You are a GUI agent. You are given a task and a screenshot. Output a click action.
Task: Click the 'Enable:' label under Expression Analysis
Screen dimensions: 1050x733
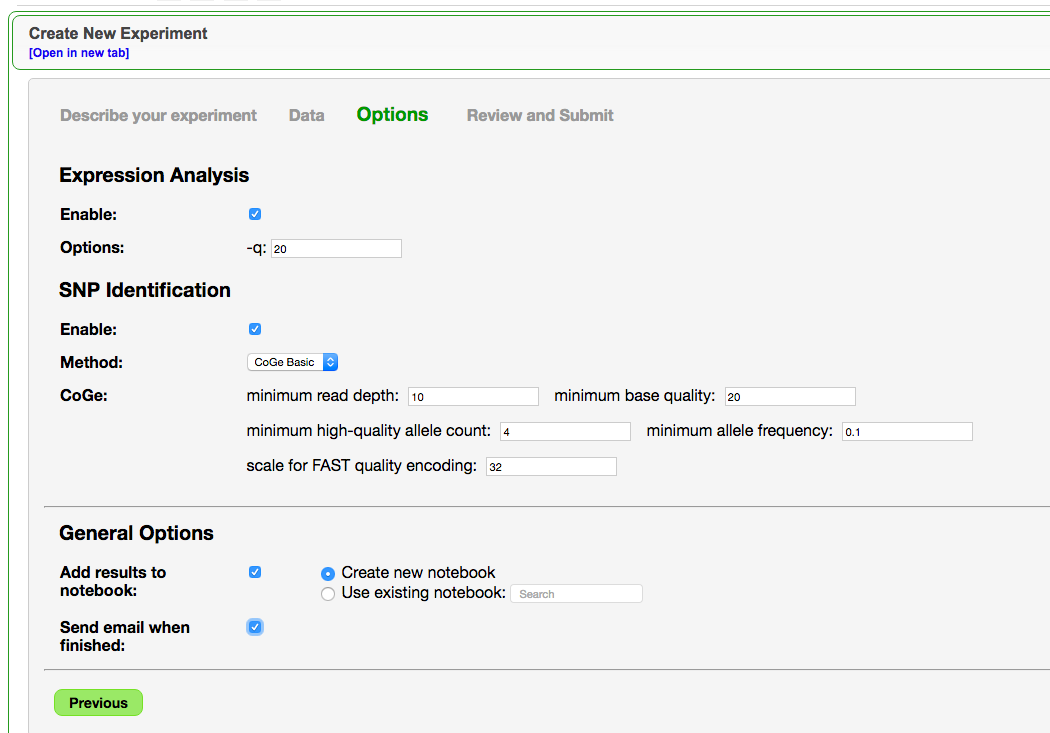88,214
